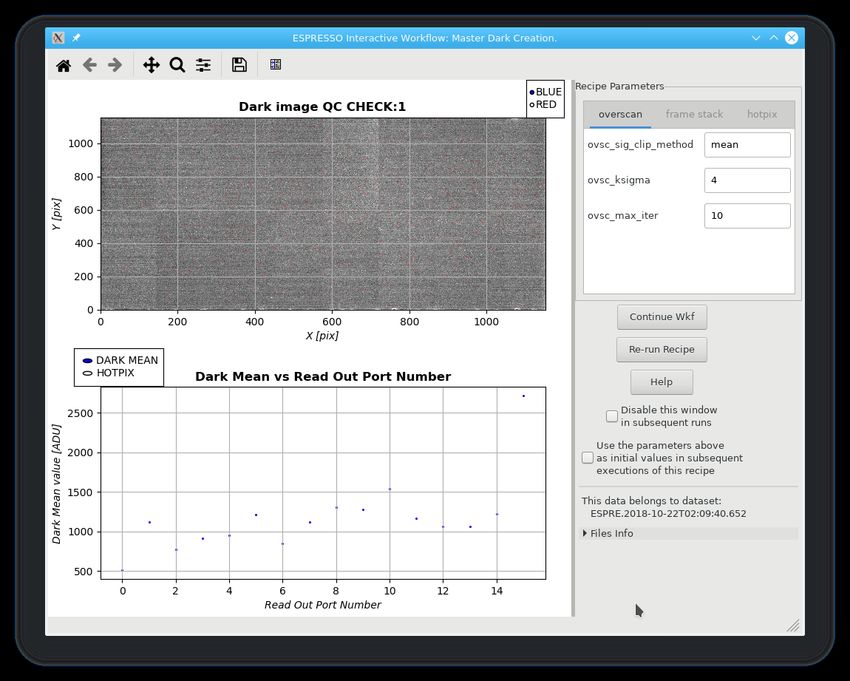Go forward to next plot view
Viewport: 850px width, 681px height.
pyautogui.click(x=115, y=65)
